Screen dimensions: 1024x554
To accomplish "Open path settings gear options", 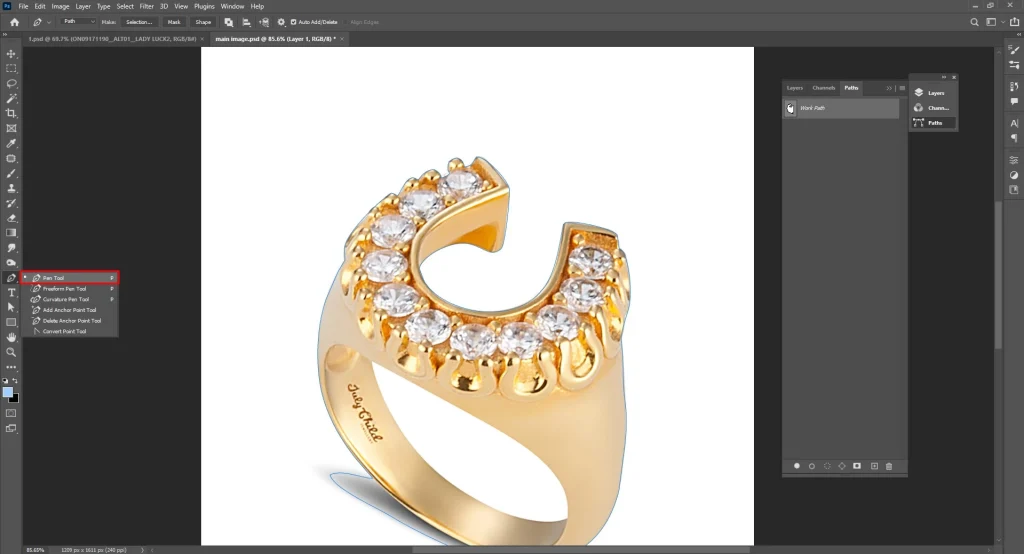I will [280, 21].
